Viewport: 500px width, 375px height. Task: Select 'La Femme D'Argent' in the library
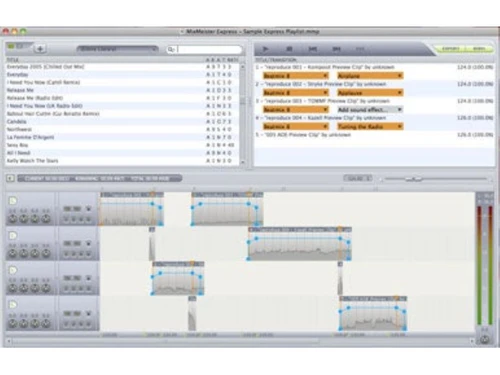click(122, 137)
